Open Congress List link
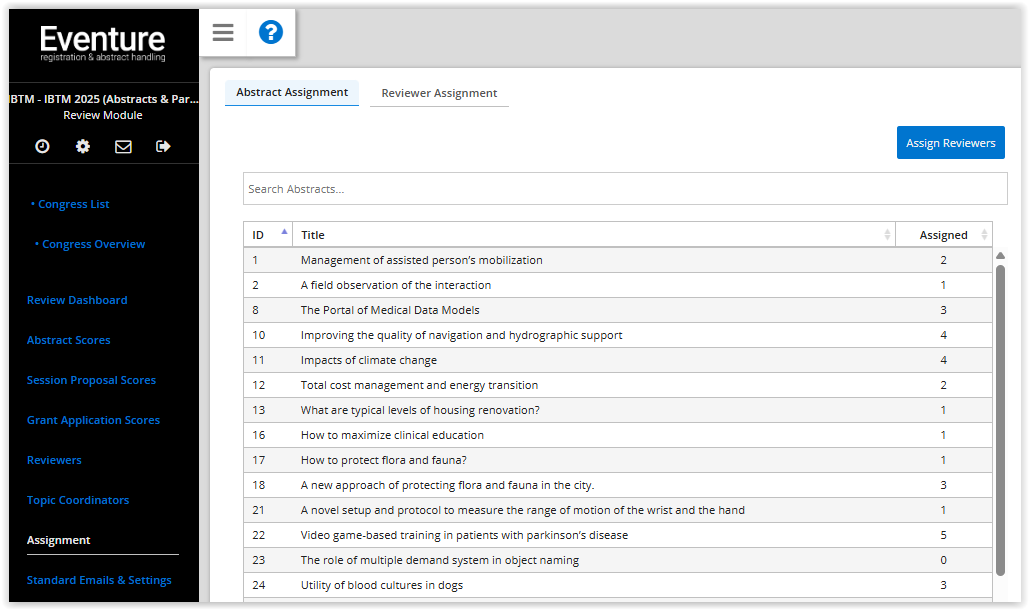 coord(74,204)
